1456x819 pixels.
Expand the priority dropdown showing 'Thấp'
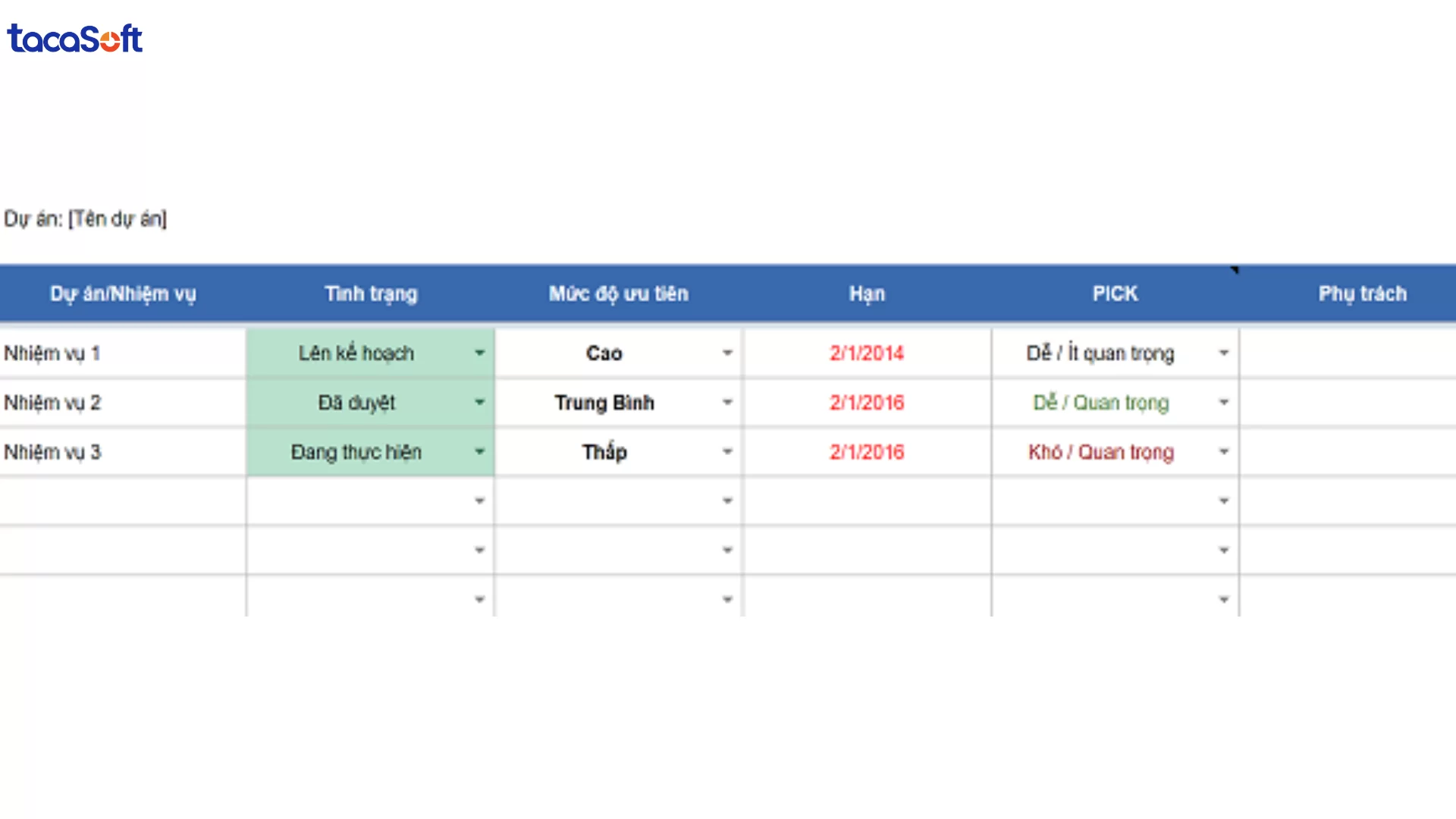tap(727, 452)
